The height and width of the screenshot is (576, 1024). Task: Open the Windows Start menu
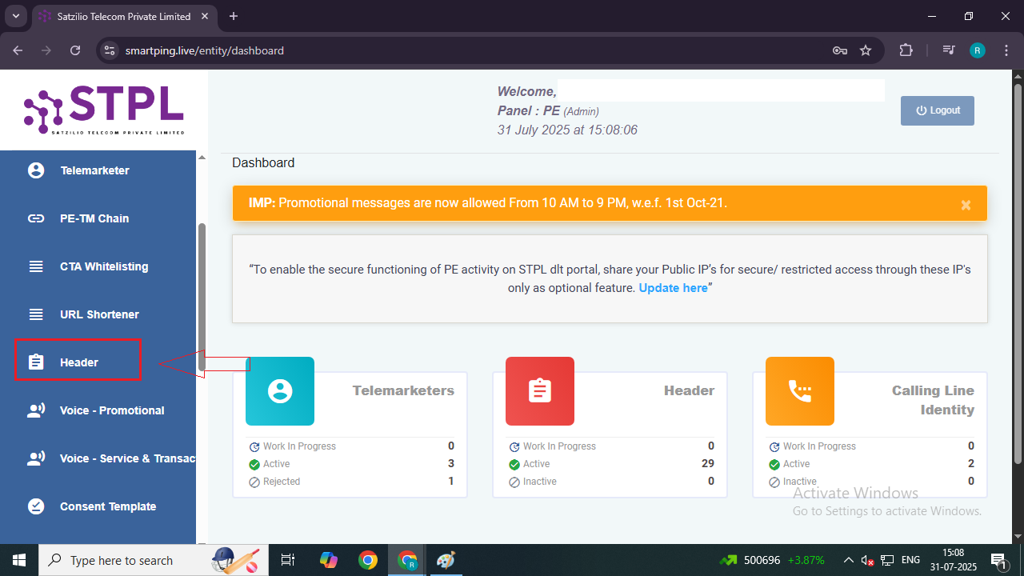click(19, 560)
